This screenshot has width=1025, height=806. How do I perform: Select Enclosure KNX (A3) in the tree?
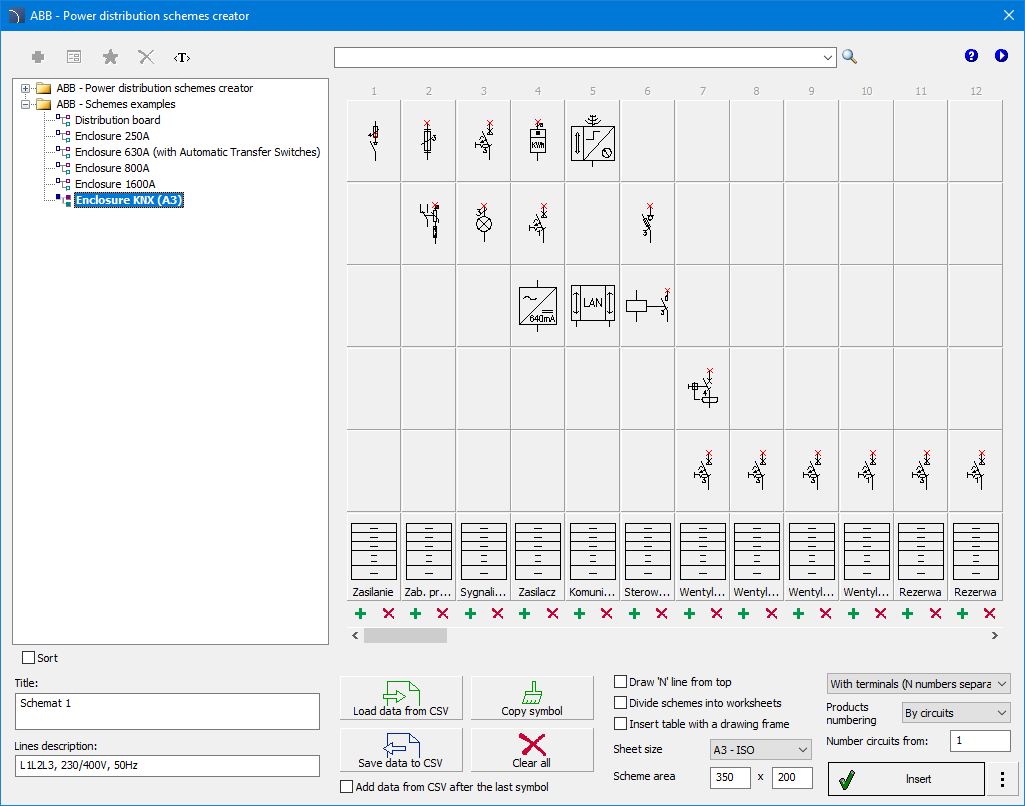pyautogui.click(x=129, y=200)
